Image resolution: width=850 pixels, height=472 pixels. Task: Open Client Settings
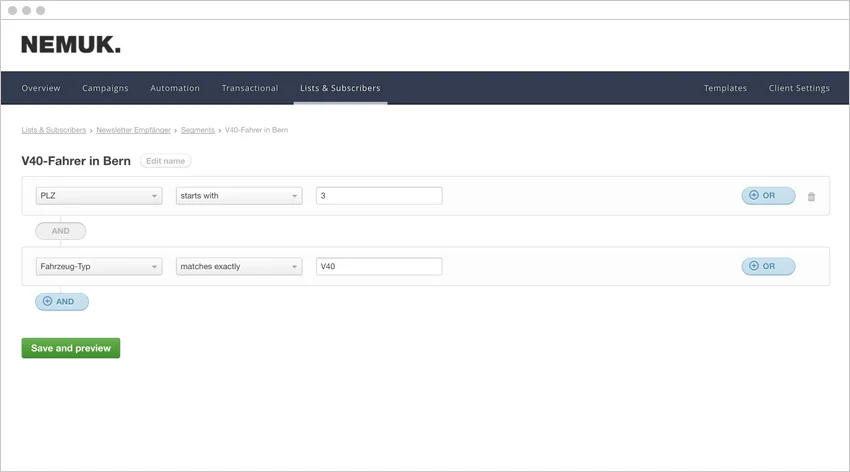pyautogui.click(x=799, y=88)
